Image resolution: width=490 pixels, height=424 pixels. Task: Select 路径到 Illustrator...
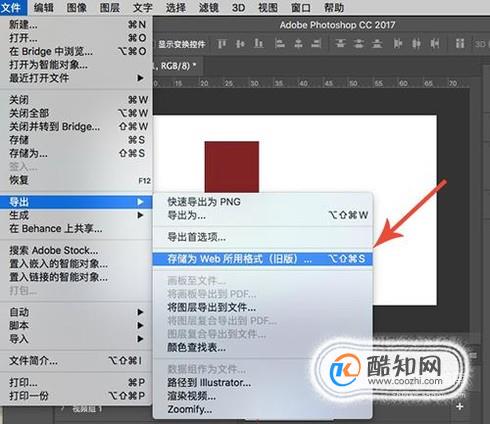(x=262, y=382)
